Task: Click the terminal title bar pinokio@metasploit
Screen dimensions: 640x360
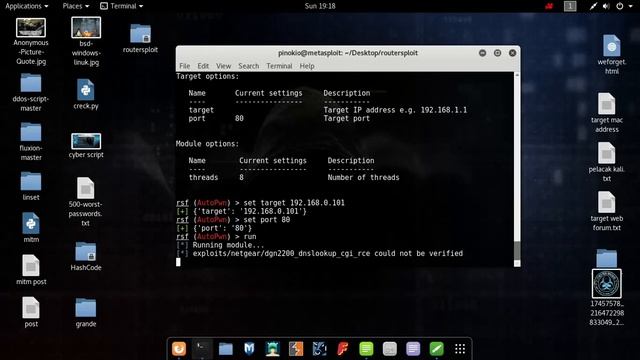Action: tap(348, 53)
